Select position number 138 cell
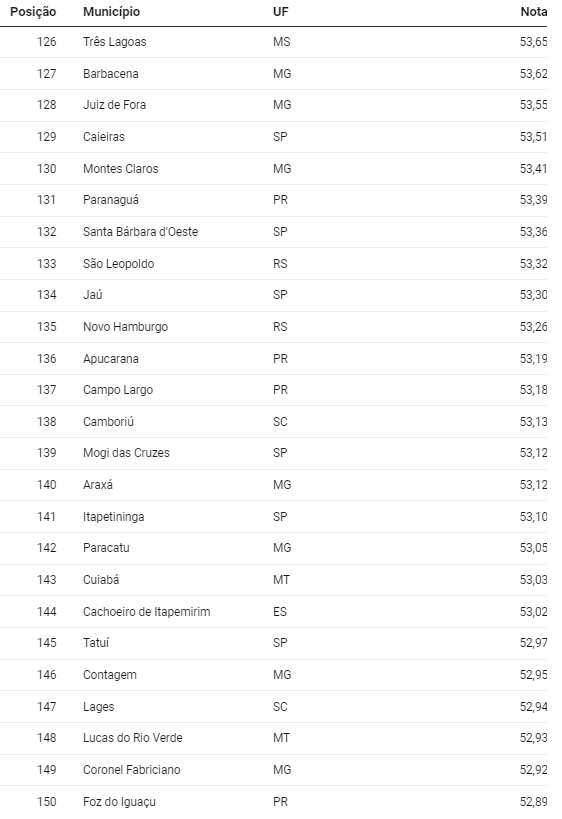562x819 pixels. pos(46,422)
